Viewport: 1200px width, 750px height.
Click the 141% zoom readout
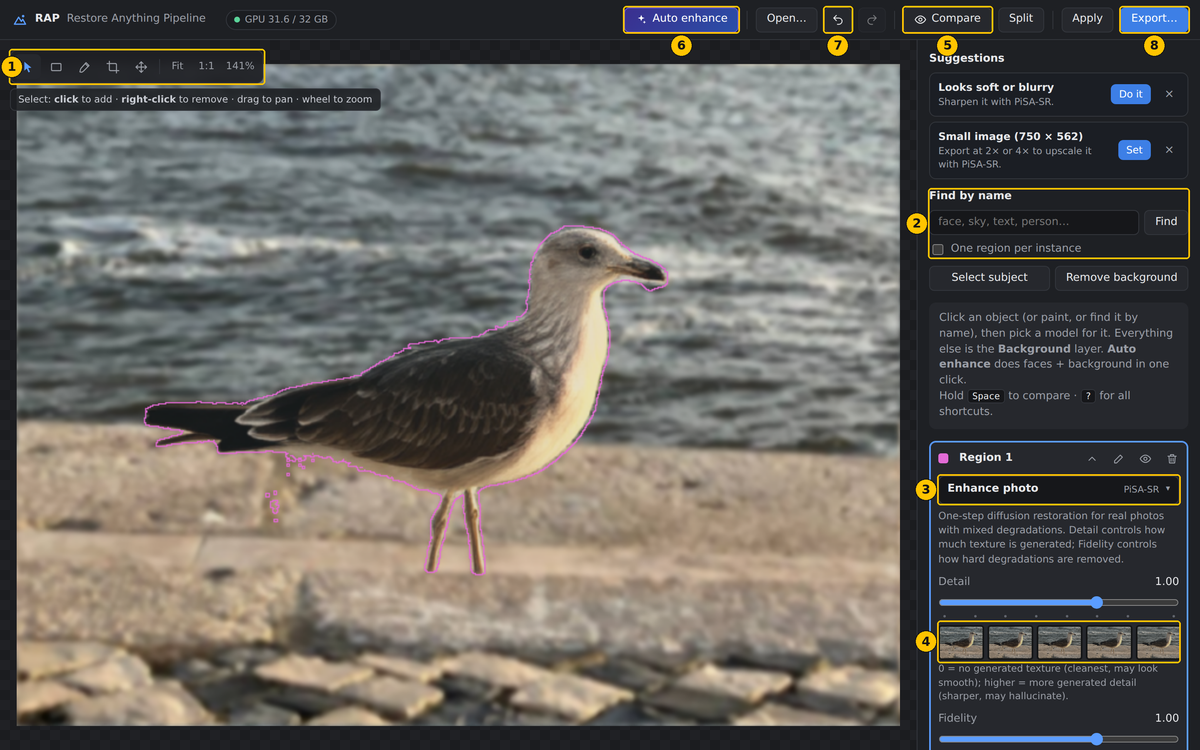(240, 66)
